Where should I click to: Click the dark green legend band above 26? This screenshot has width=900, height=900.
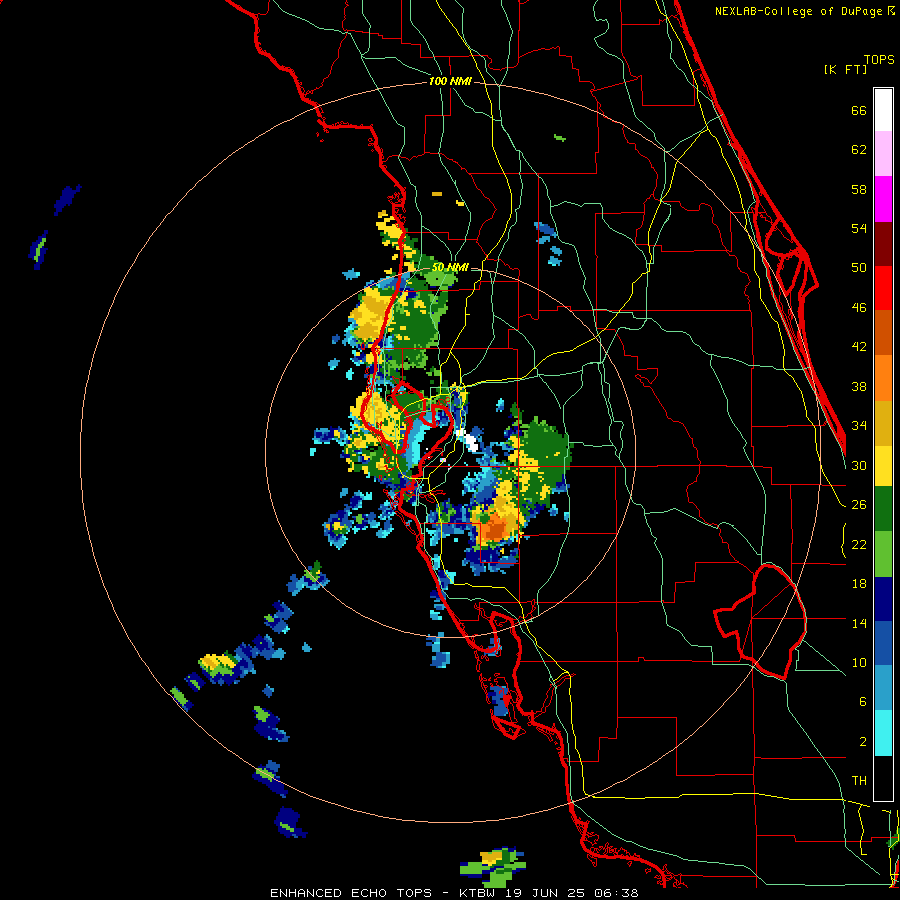(x=883, y=509)
